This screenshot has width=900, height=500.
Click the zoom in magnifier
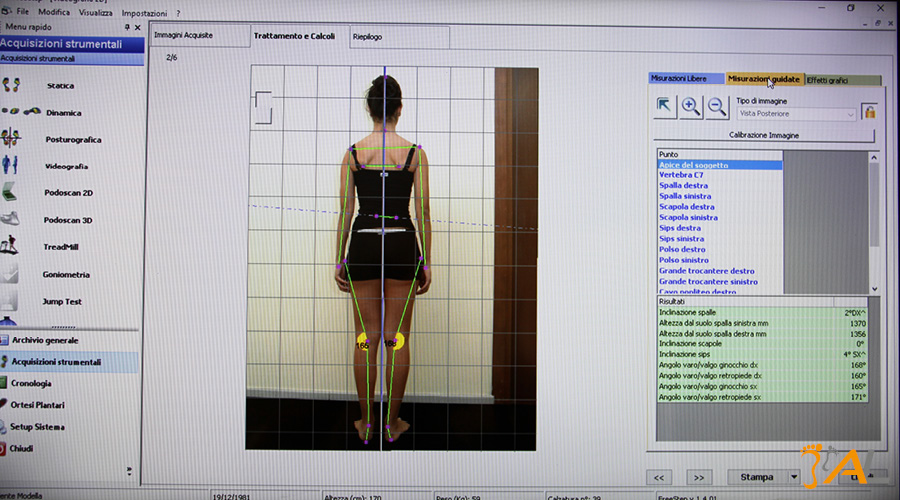690,107
